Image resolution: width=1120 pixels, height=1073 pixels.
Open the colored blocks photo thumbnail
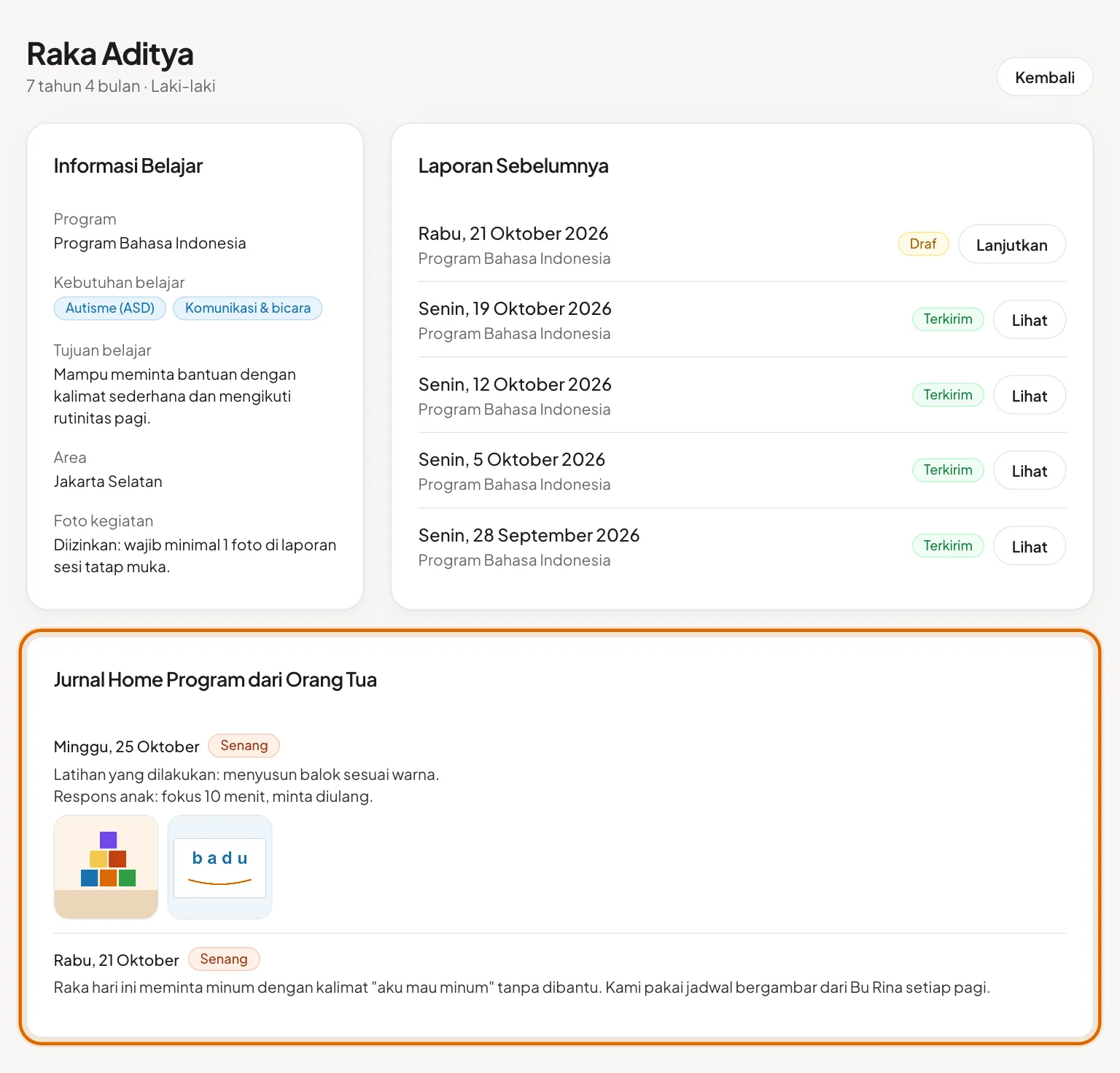pos(106,867)
